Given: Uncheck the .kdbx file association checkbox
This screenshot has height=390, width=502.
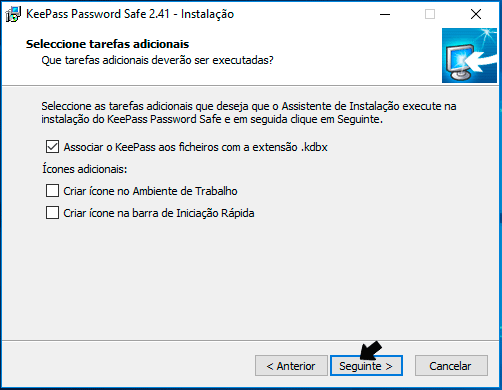Looking at the screenshot, I should click(52, 147).
